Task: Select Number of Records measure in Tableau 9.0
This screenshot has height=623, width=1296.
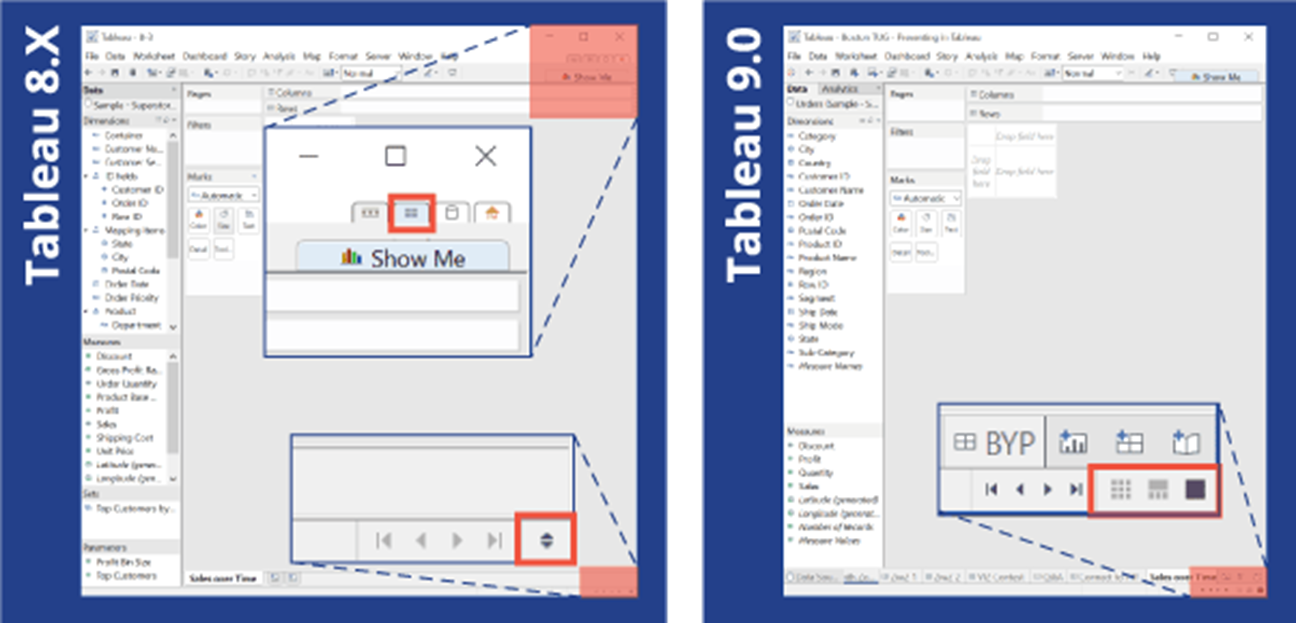Action: pyautogui.click(x=835, y=527)
